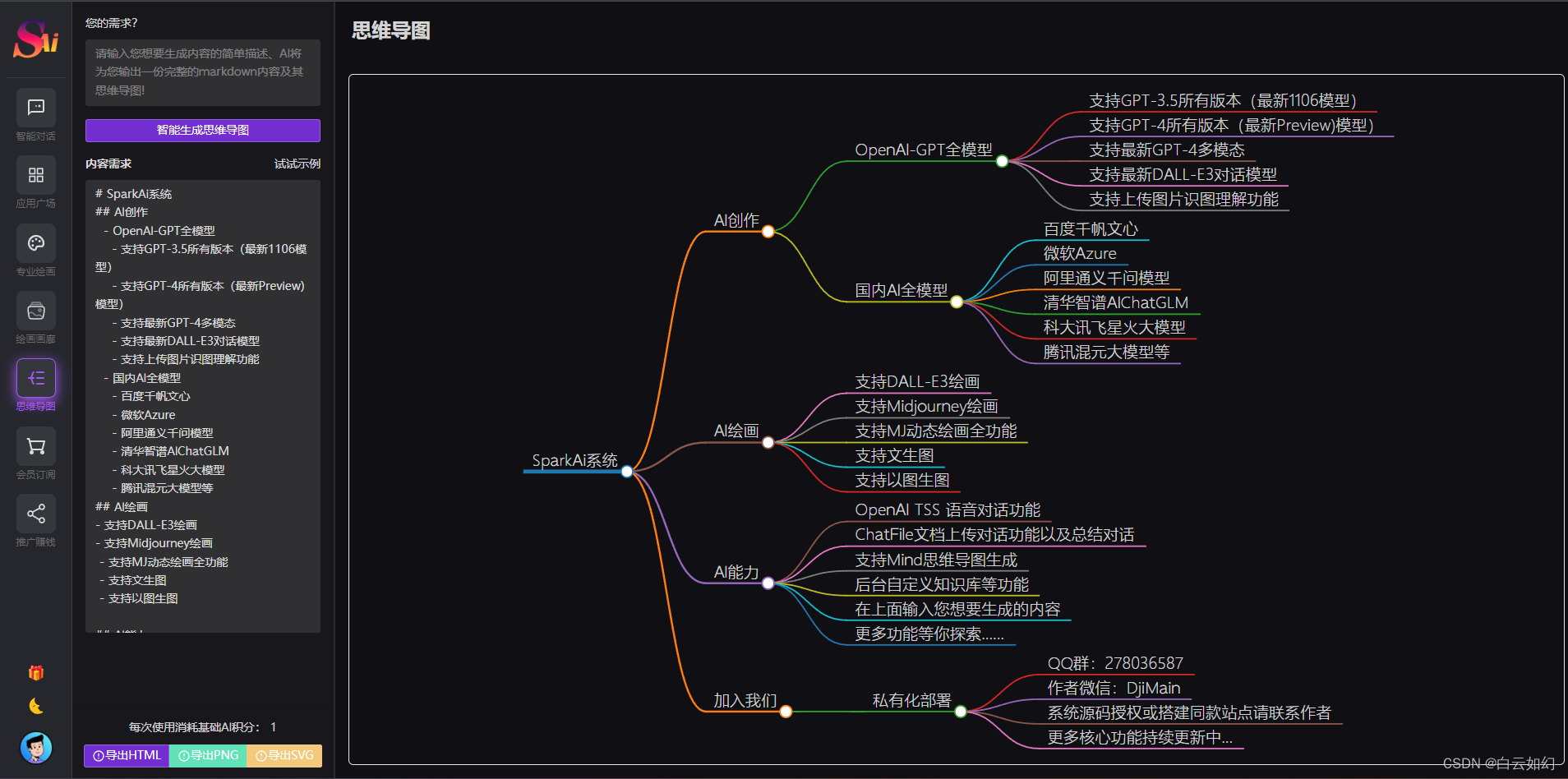The image size is (1568, 779).
Task: Click the 支持最新DALL-E3对话模型 node
Action: (1183, 174)
